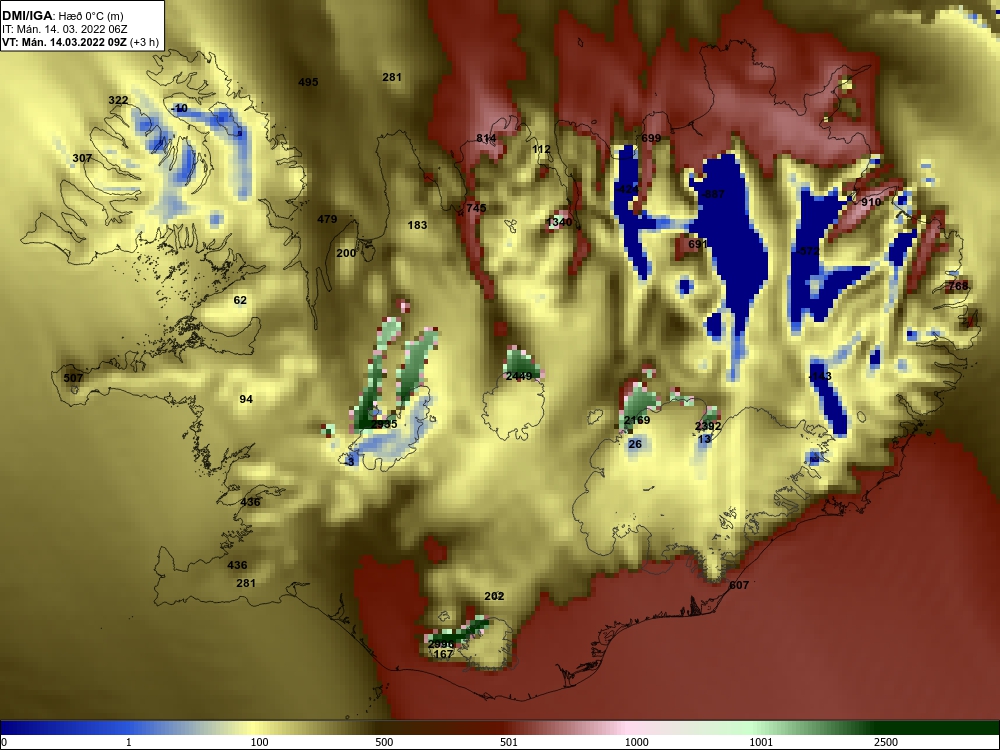Click the map value -143
Screen dimensions: 1000x750
pos(820,376)
